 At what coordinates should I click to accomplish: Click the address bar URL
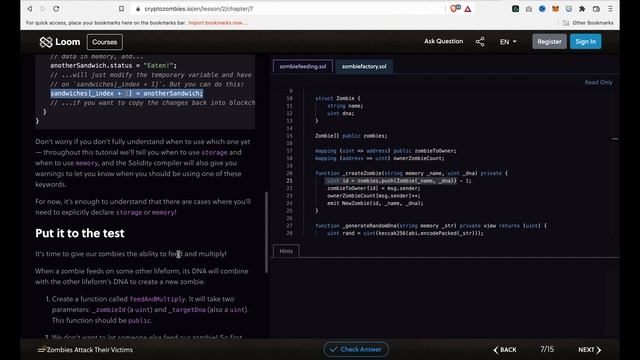tap(199, 9)
